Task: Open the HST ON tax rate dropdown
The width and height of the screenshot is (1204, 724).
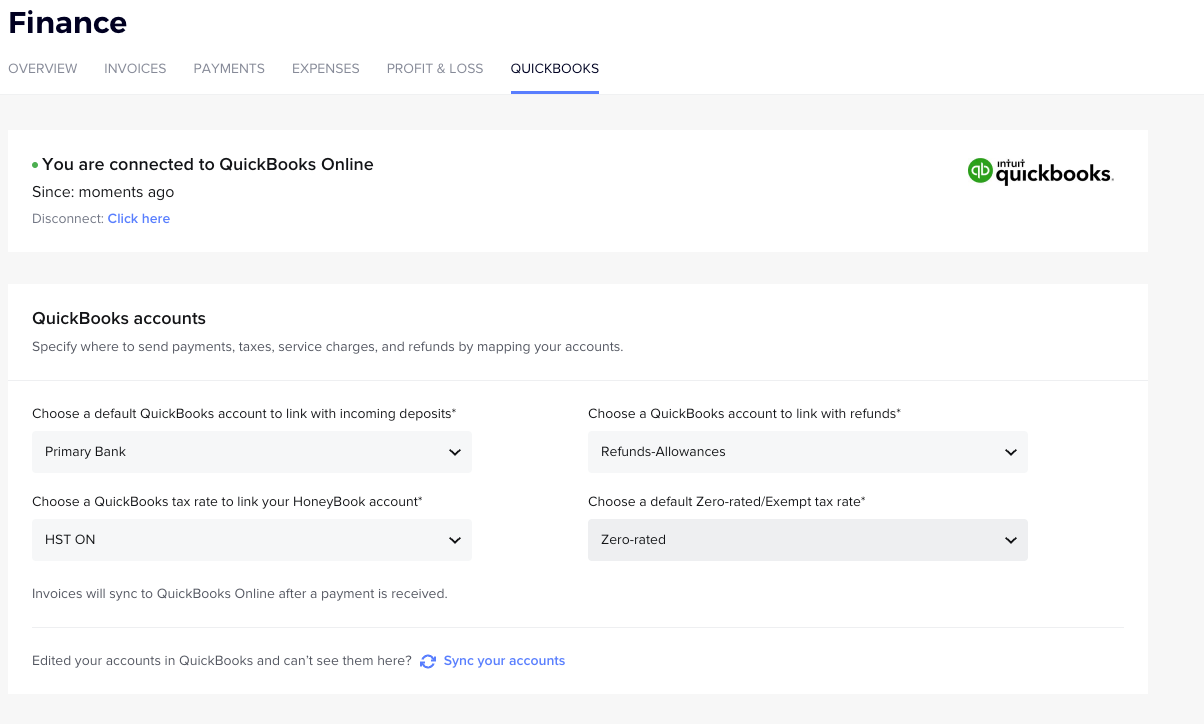Action: click(x=252, y=540)
